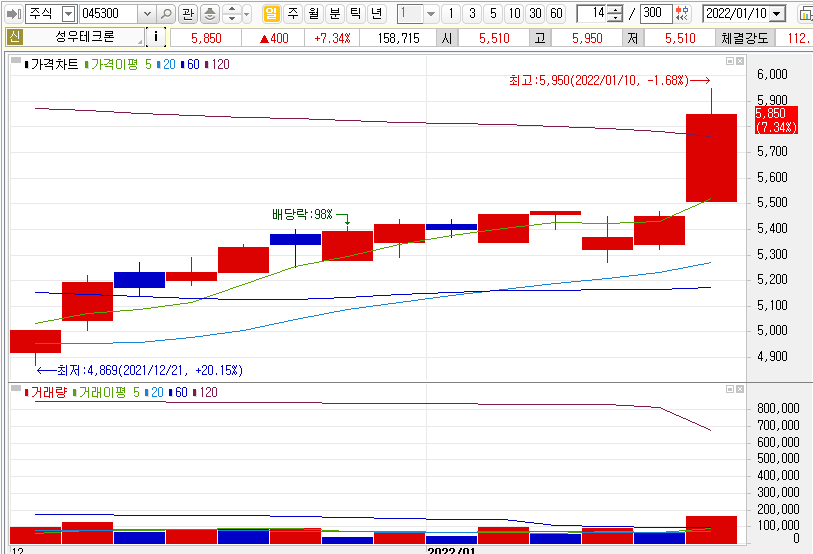813x554 pixels.
Task: Click the high price value 5,950
Action: (587, 38)
